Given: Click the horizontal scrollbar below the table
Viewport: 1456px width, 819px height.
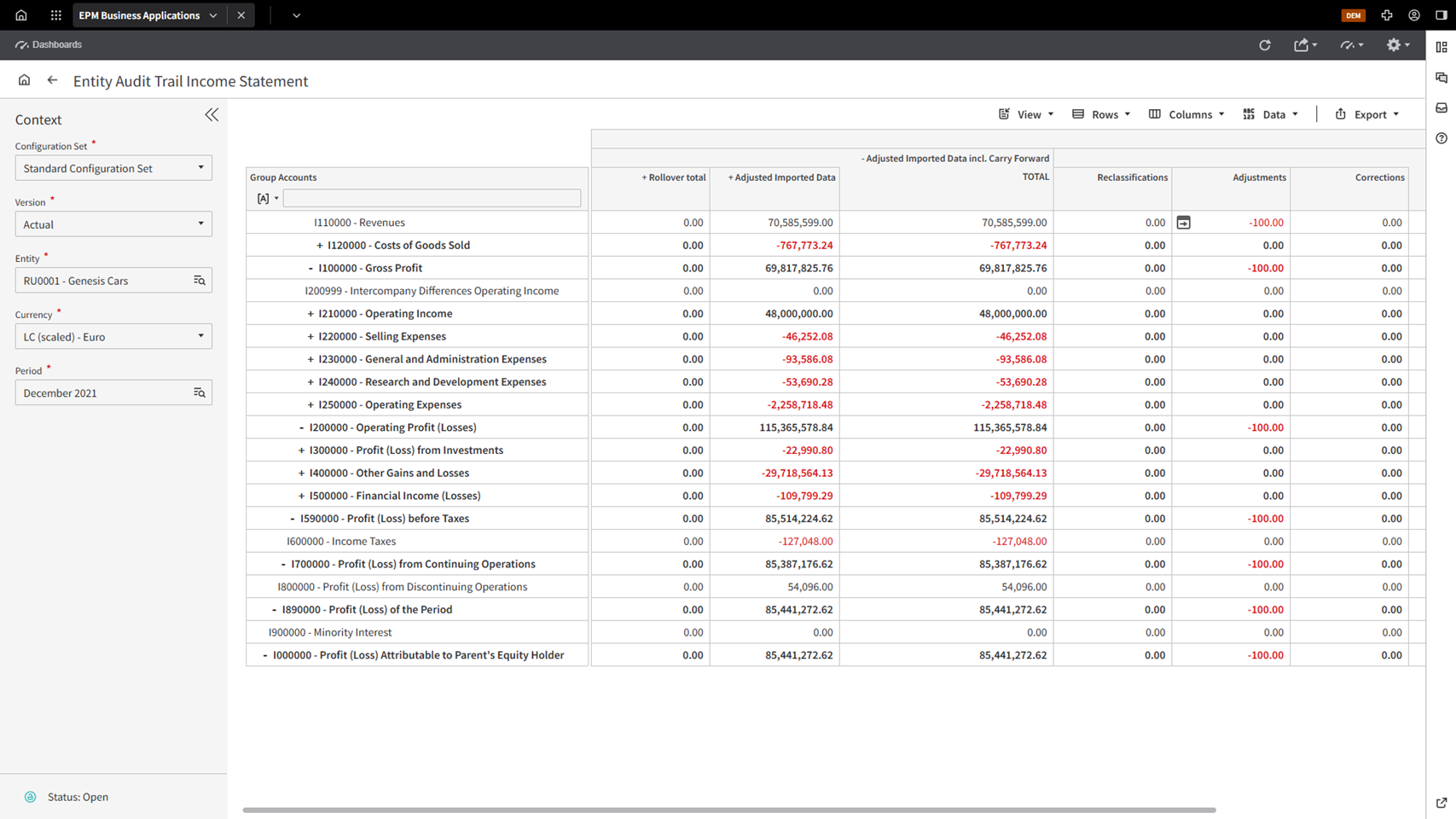Looking at the screenshot, I should (x=729, y=810).
